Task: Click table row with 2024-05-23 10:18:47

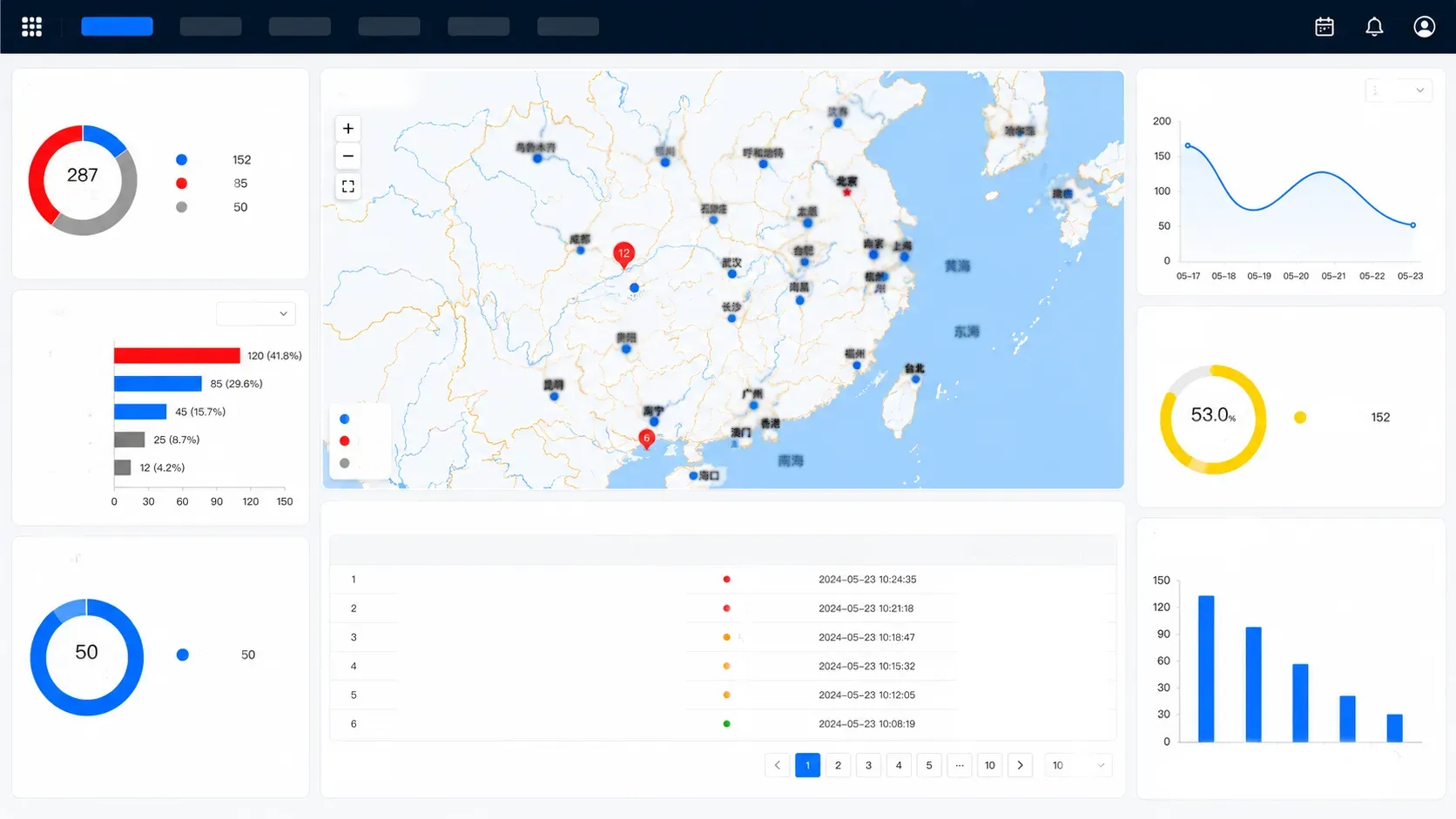Action: [723, 637]
